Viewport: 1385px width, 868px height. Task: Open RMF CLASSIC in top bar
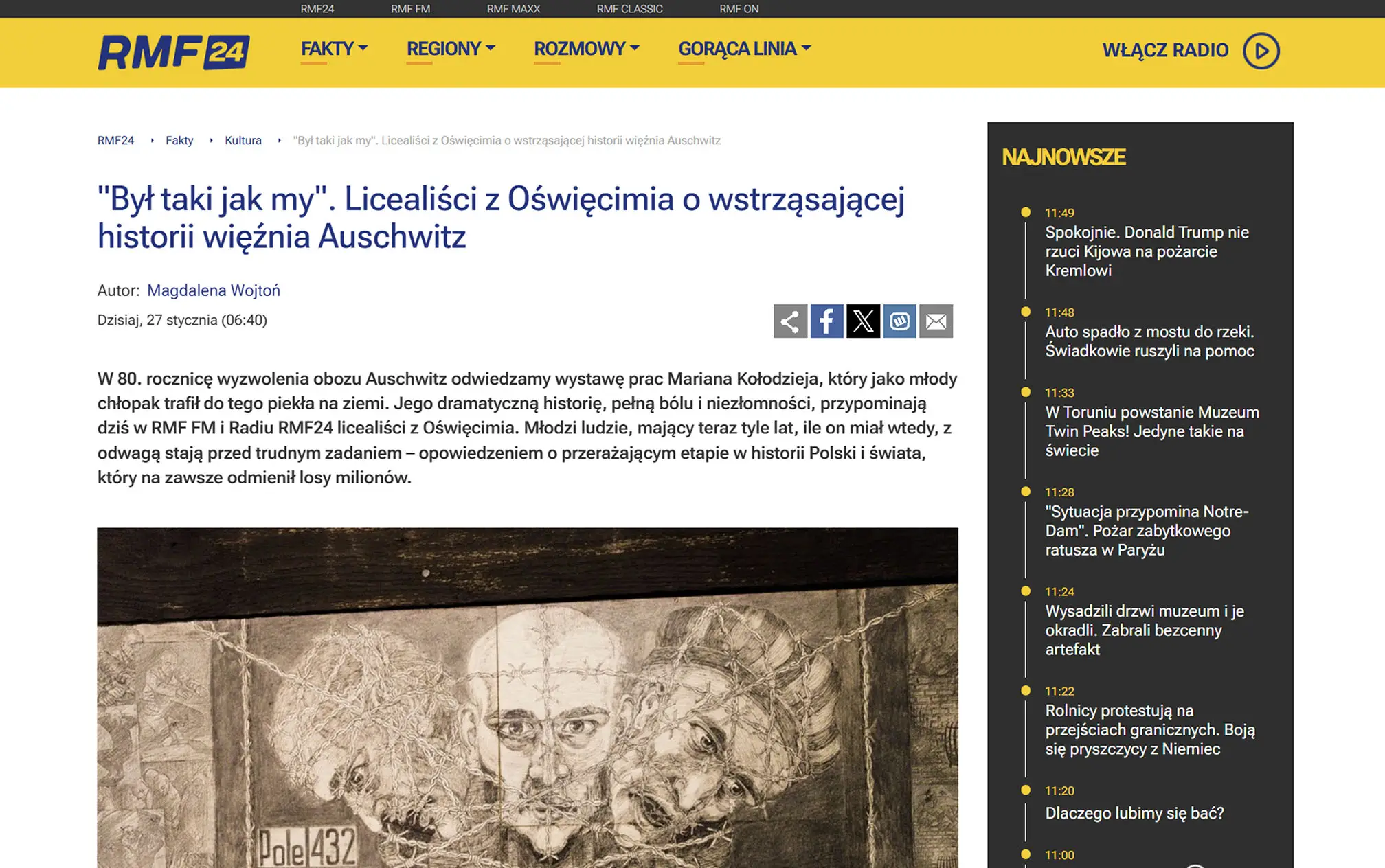pos(629,9)
